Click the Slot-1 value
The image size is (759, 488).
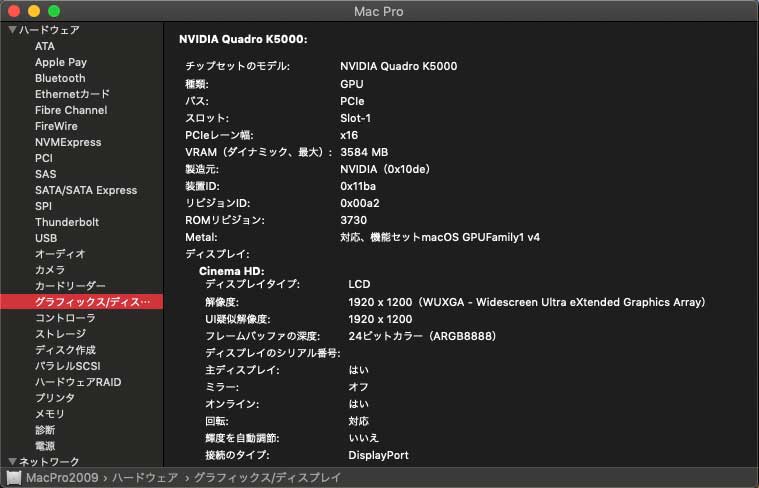click(355, 118)
